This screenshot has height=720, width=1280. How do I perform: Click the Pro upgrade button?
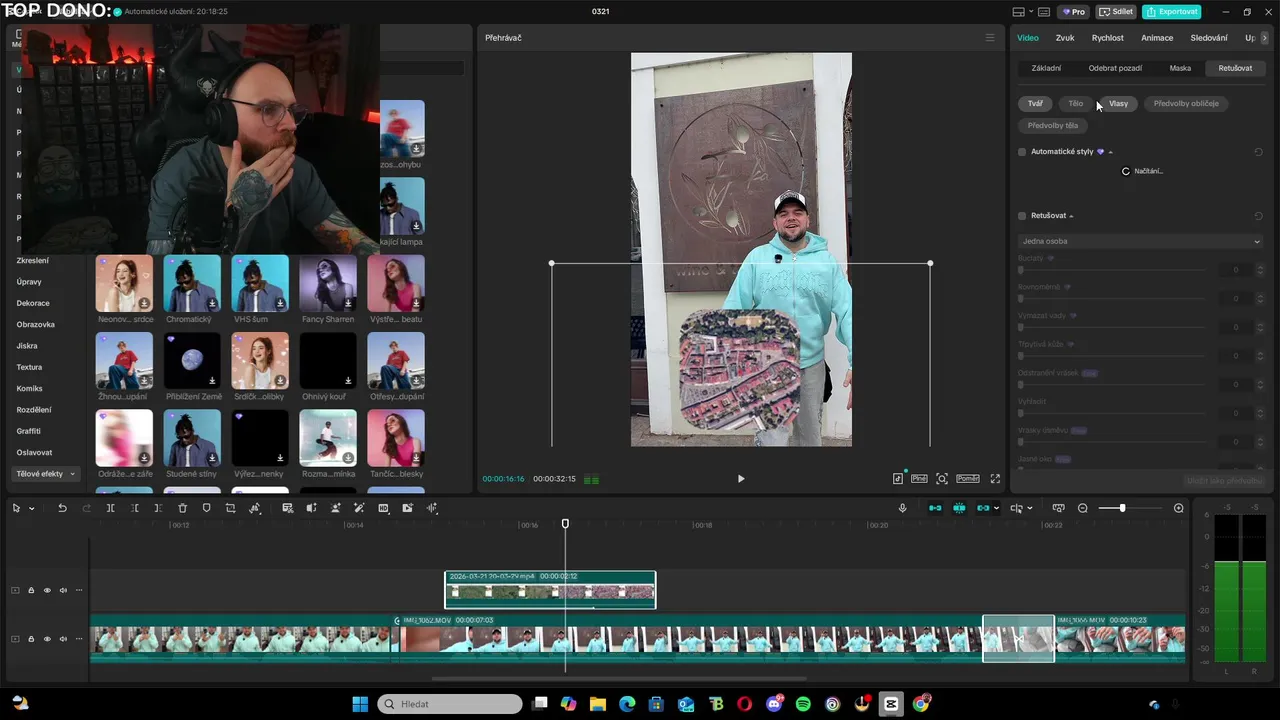1075,12
